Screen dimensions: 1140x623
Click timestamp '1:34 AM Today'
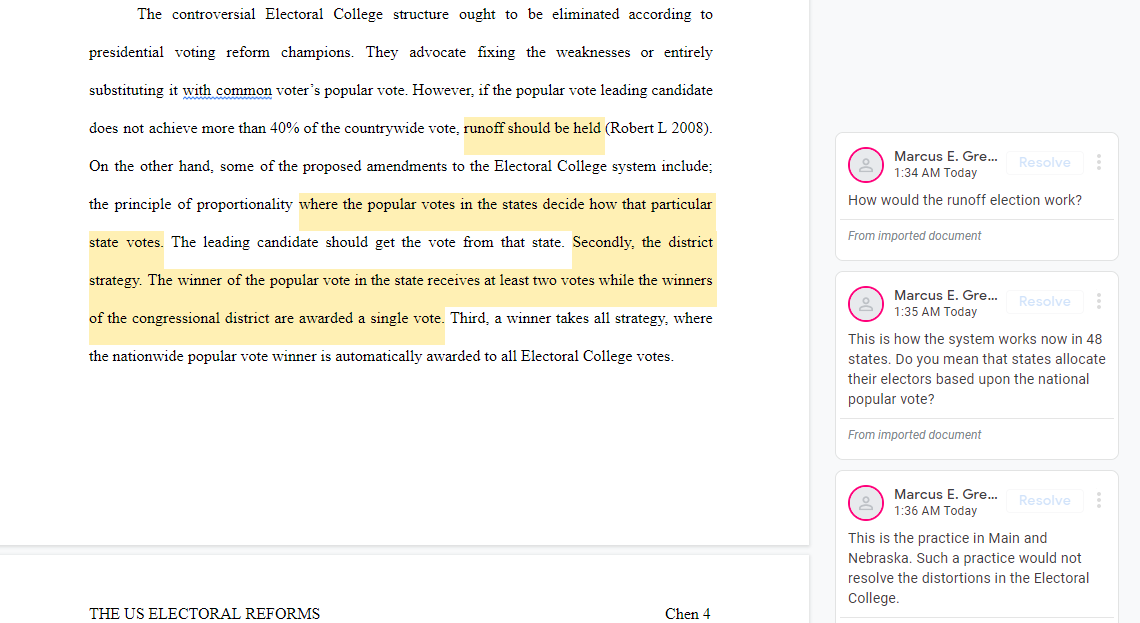coord(935,173)
